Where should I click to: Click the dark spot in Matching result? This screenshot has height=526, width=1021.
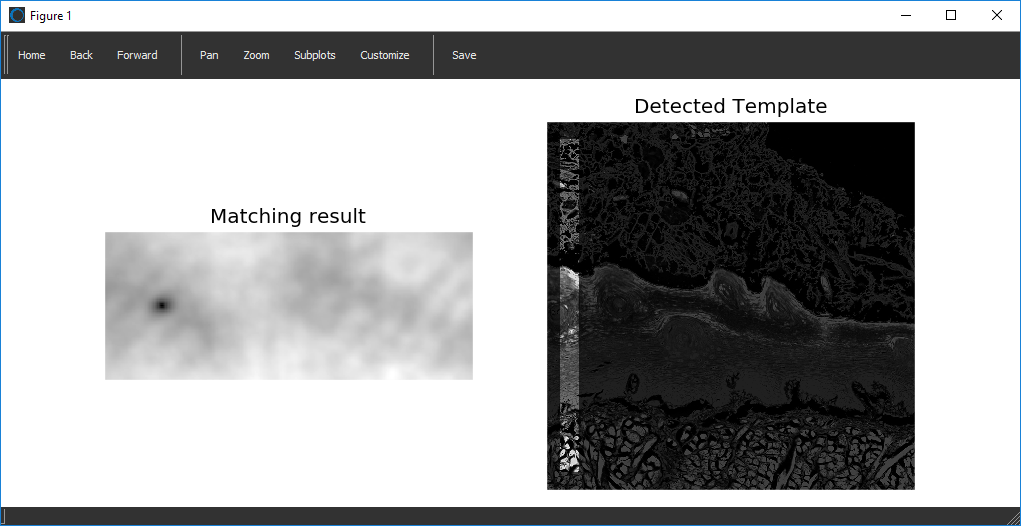160,305
